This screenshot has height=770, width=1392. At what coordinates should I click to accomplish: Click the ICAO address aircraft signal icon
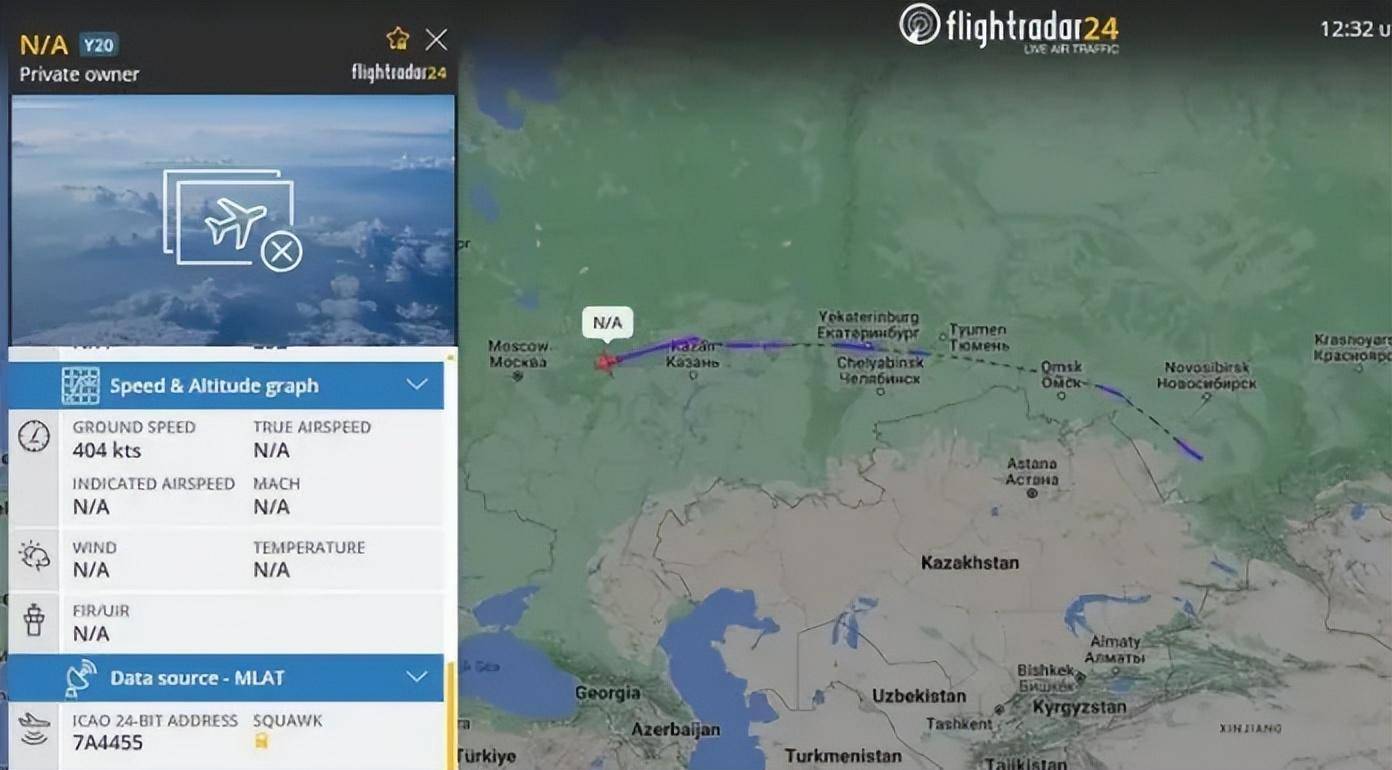tap(34, 729)
